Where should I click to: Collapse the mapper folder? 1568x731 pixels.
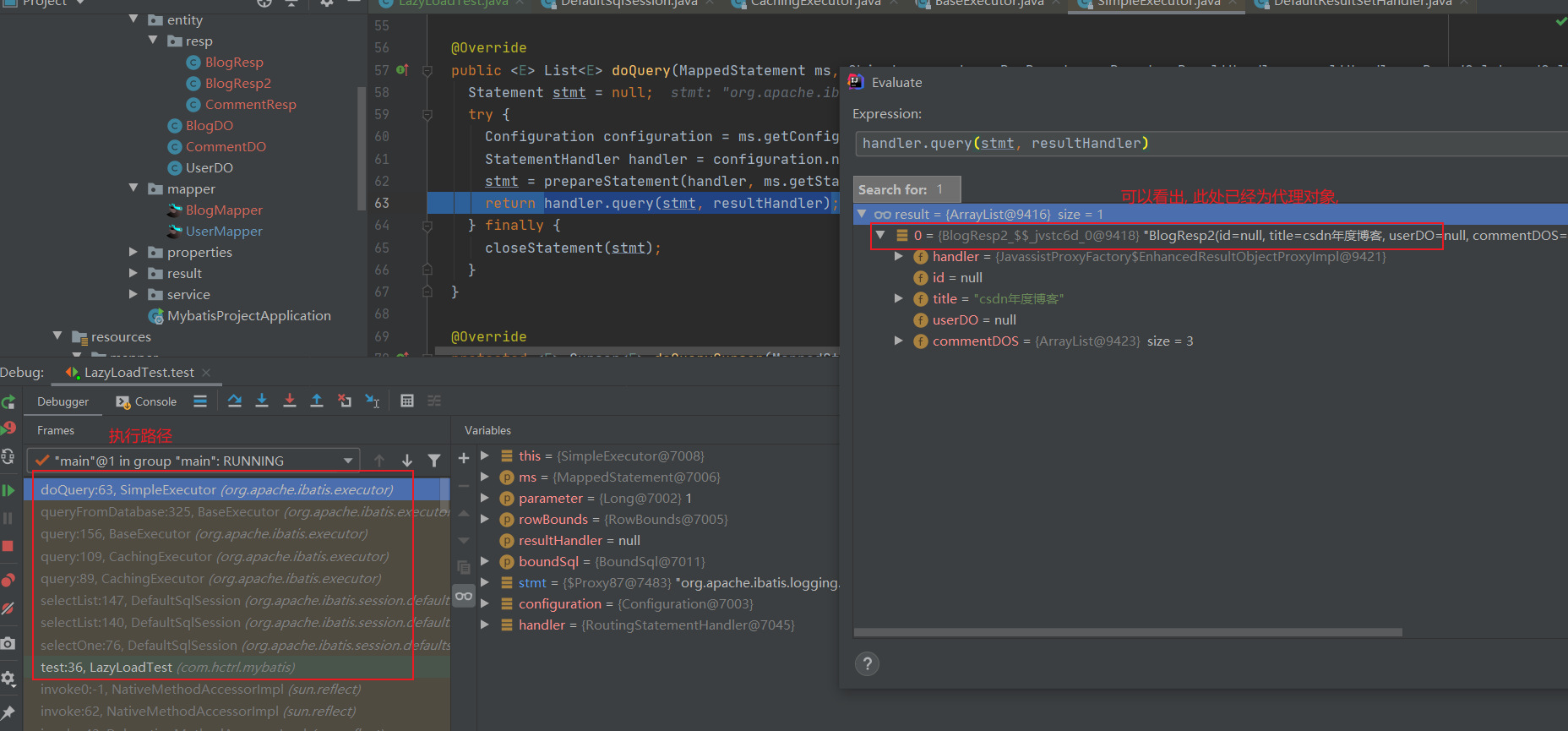[133, 188]
